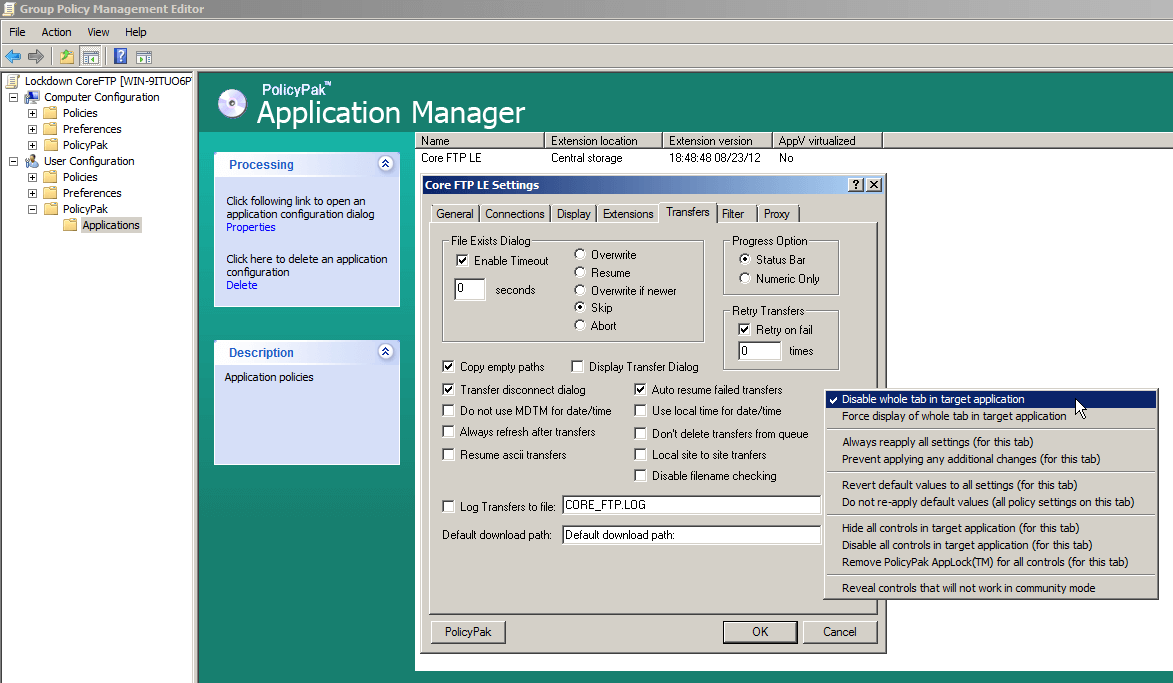Close the Core FTP LE Settings dialog

pos(874,185)
